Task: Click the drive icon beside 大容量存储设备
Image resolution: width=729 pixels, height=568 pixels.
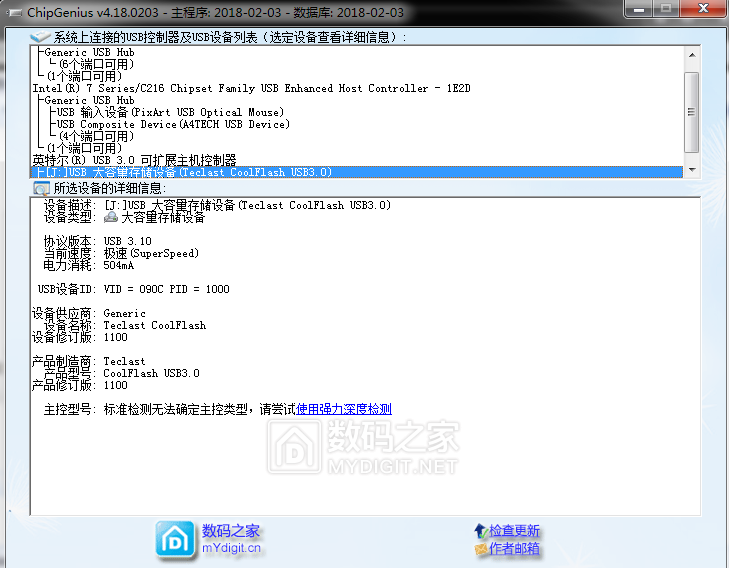Action: [x=111, y=217]
